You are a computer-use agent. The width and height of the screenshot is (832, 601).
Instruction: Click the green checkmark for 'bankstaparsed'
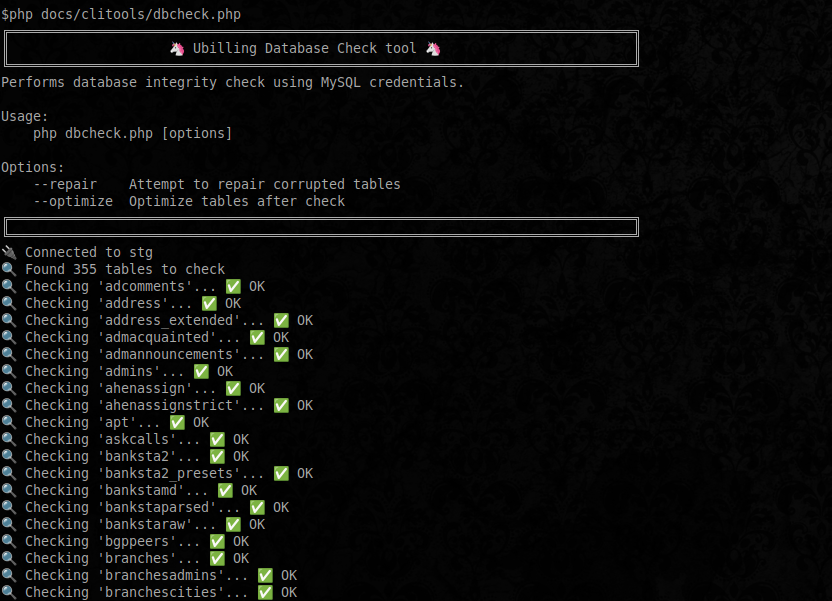pyautogui.click(x=257, y=507)
